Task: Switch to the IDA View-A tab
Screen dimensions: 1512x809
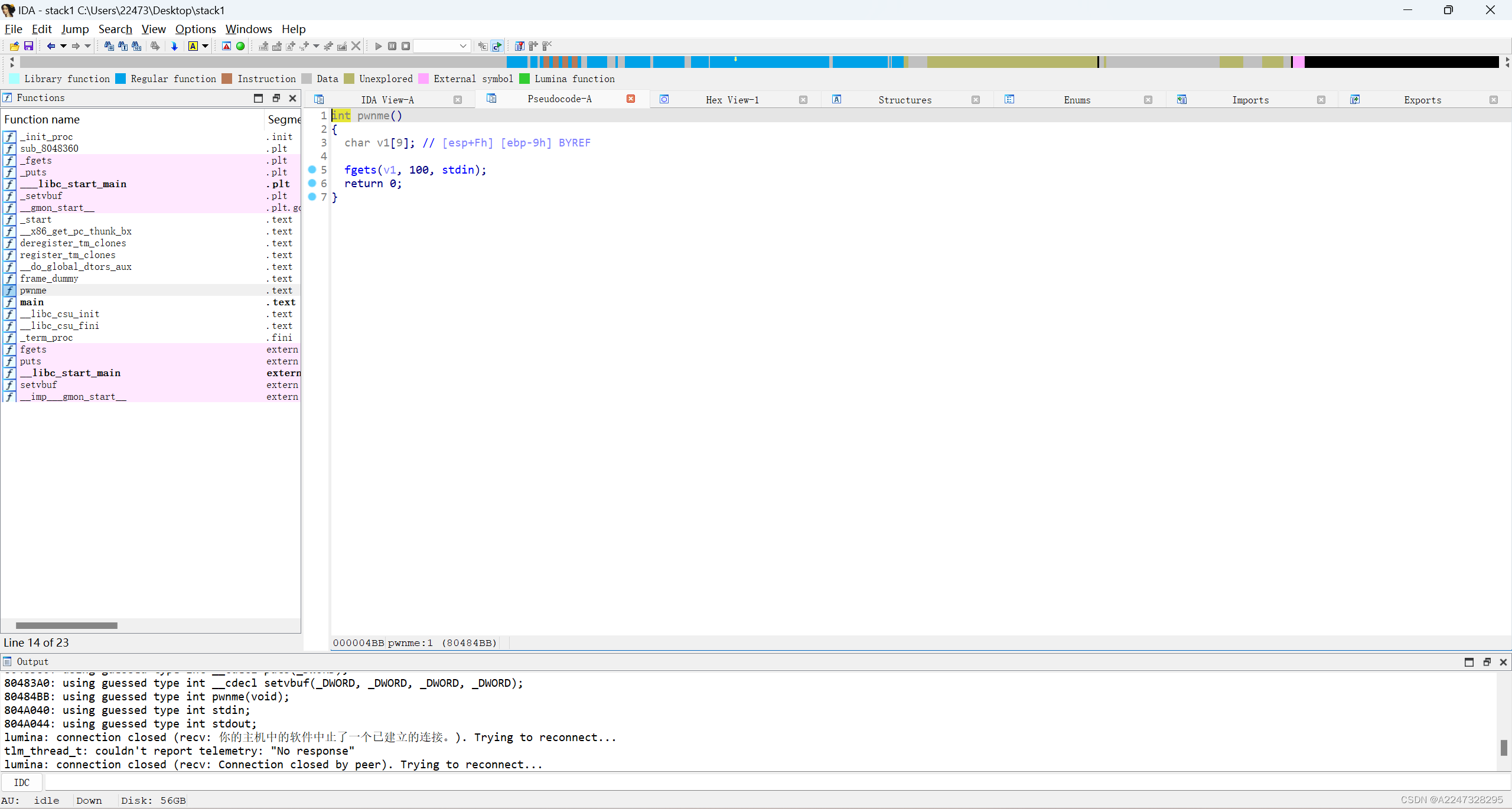Action: pos(387,100)
